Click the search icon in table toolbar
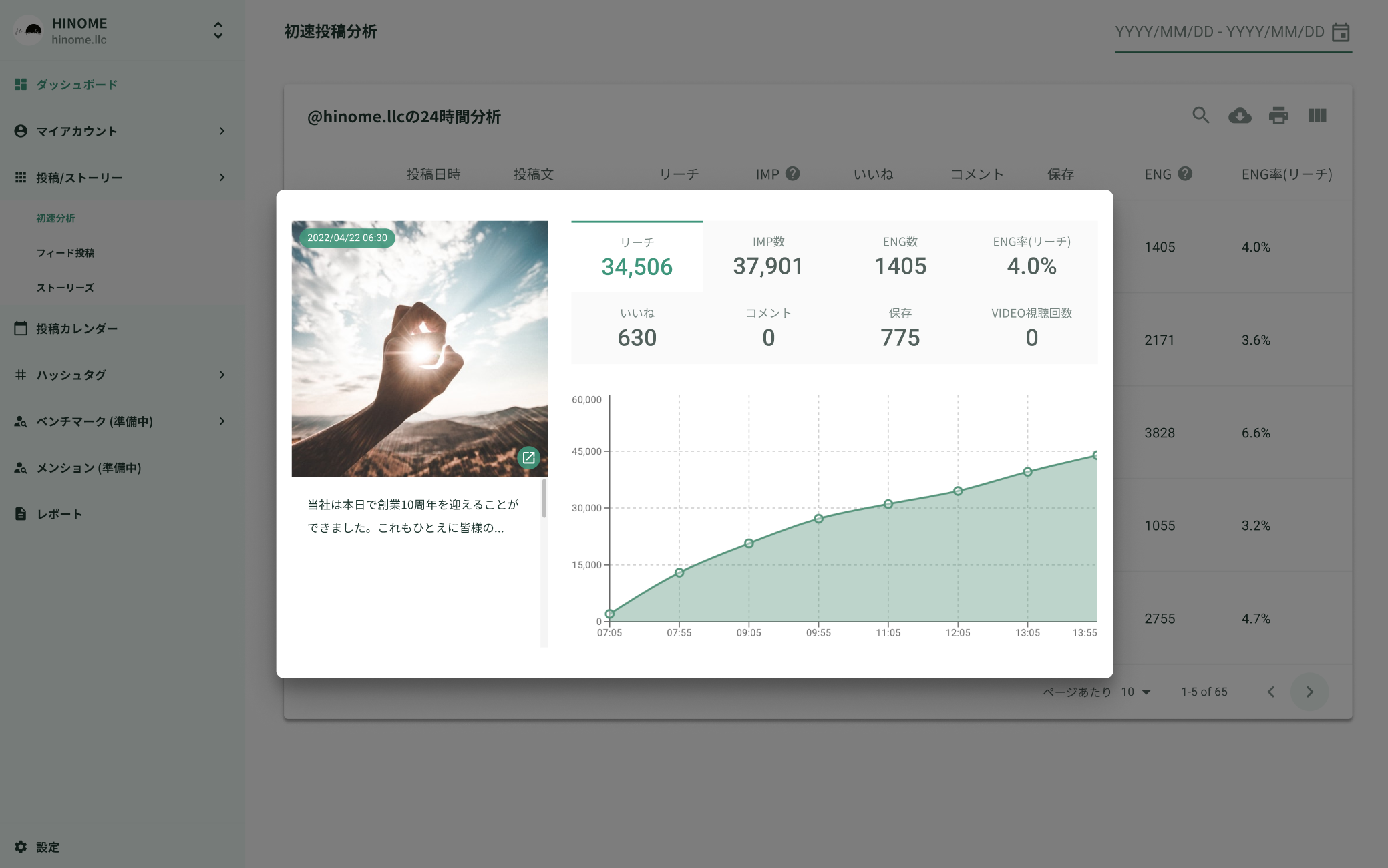This screenshot has width=1388, height=868. pos(1200,116)
